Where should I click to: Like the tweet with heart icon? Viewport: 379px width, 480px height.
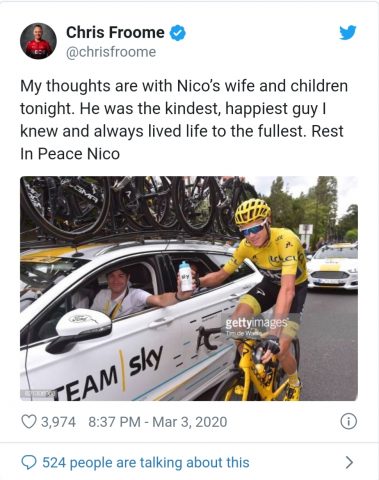tap(28, 422)
